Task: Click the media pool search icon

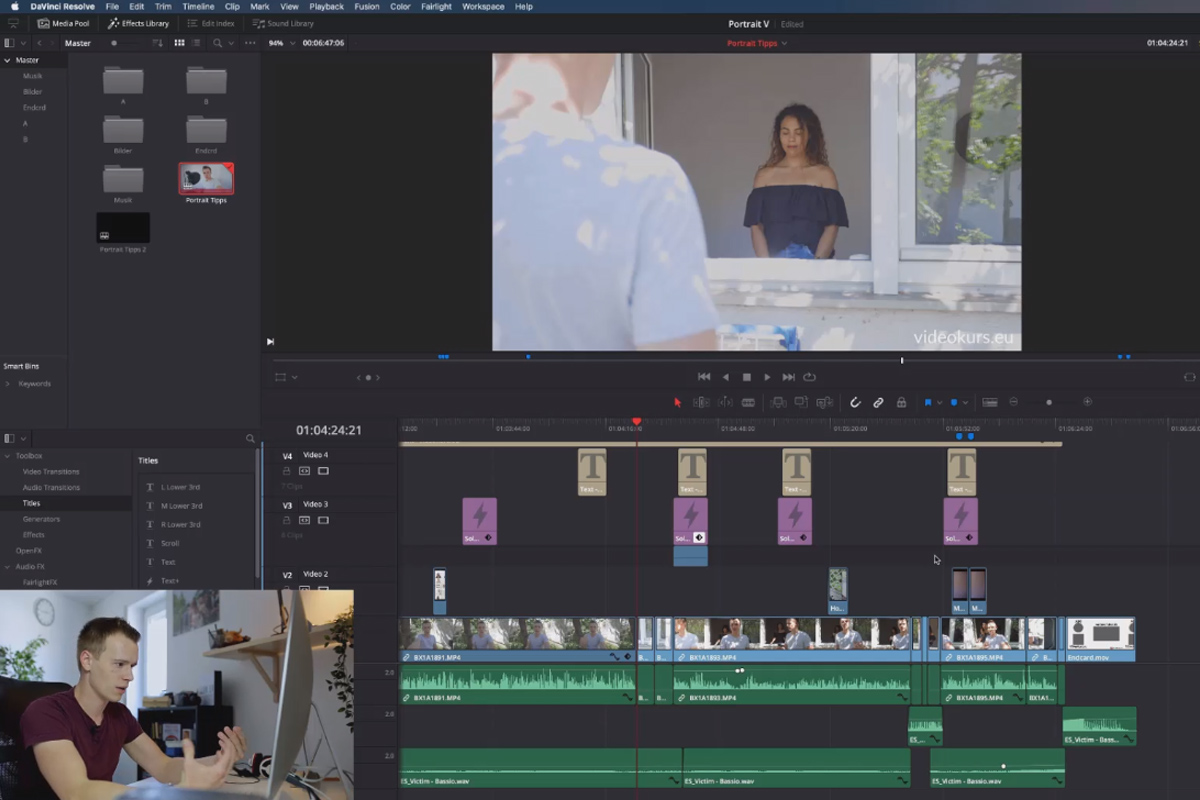Action: tap(218, 43)
